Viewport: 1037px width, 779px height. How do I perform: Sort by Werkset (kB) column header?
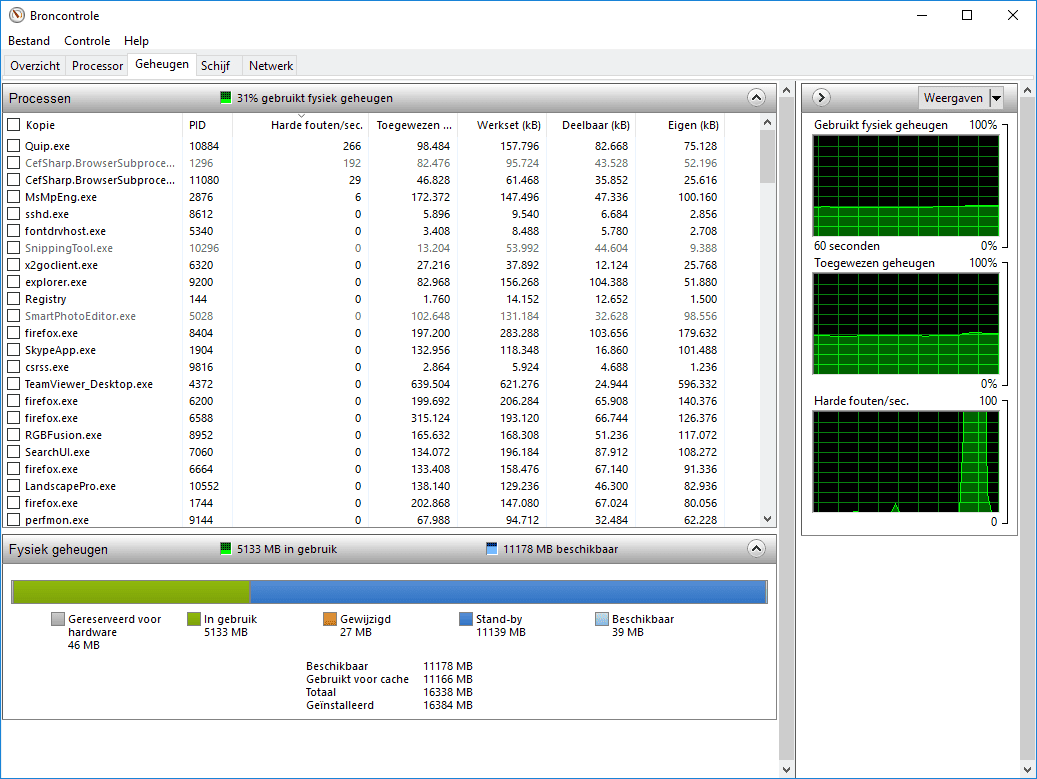(x=509, y=125)
